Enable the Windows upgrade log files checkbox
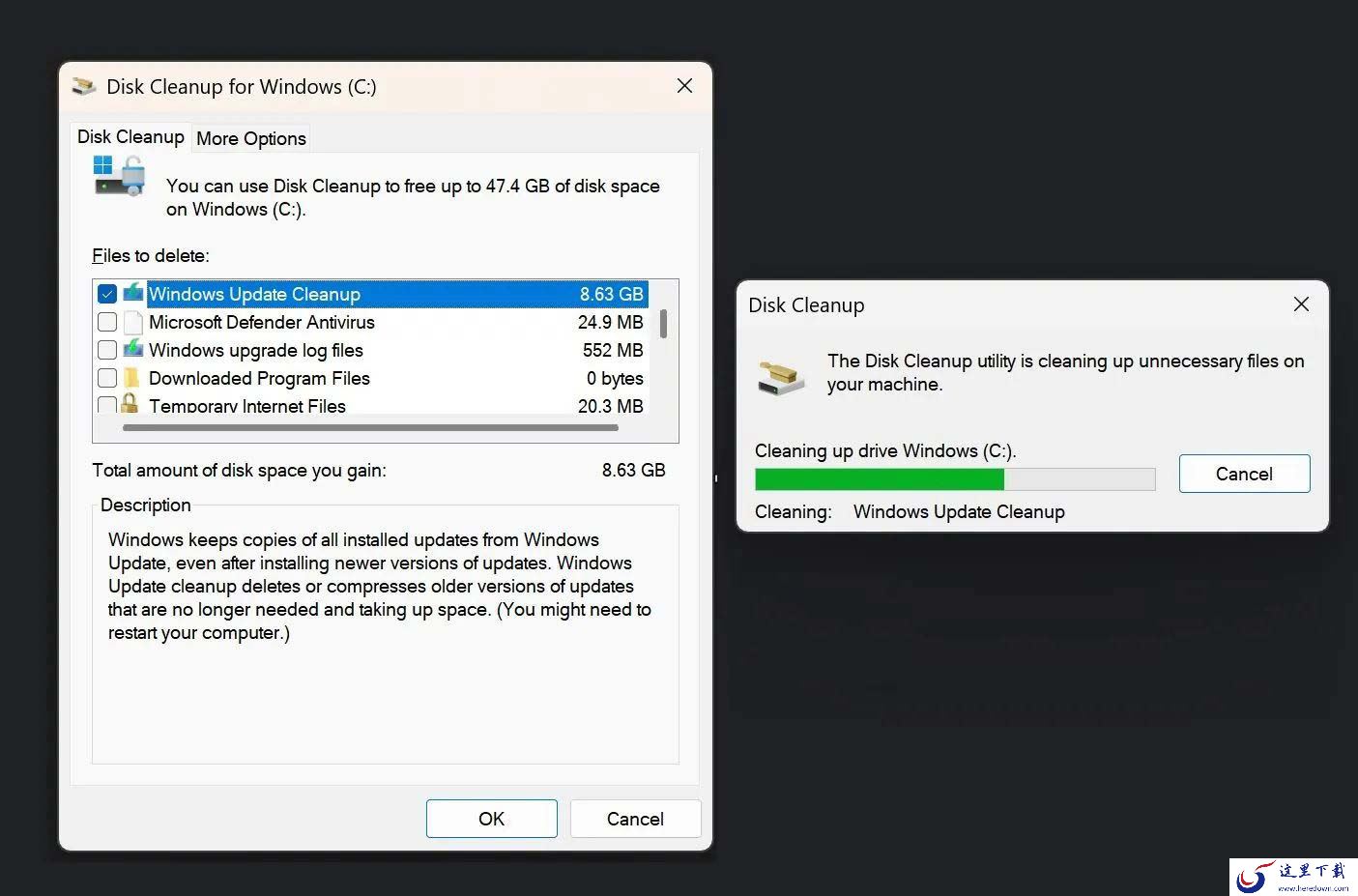This screenshot has height=896, width=1358. [107, 350]
